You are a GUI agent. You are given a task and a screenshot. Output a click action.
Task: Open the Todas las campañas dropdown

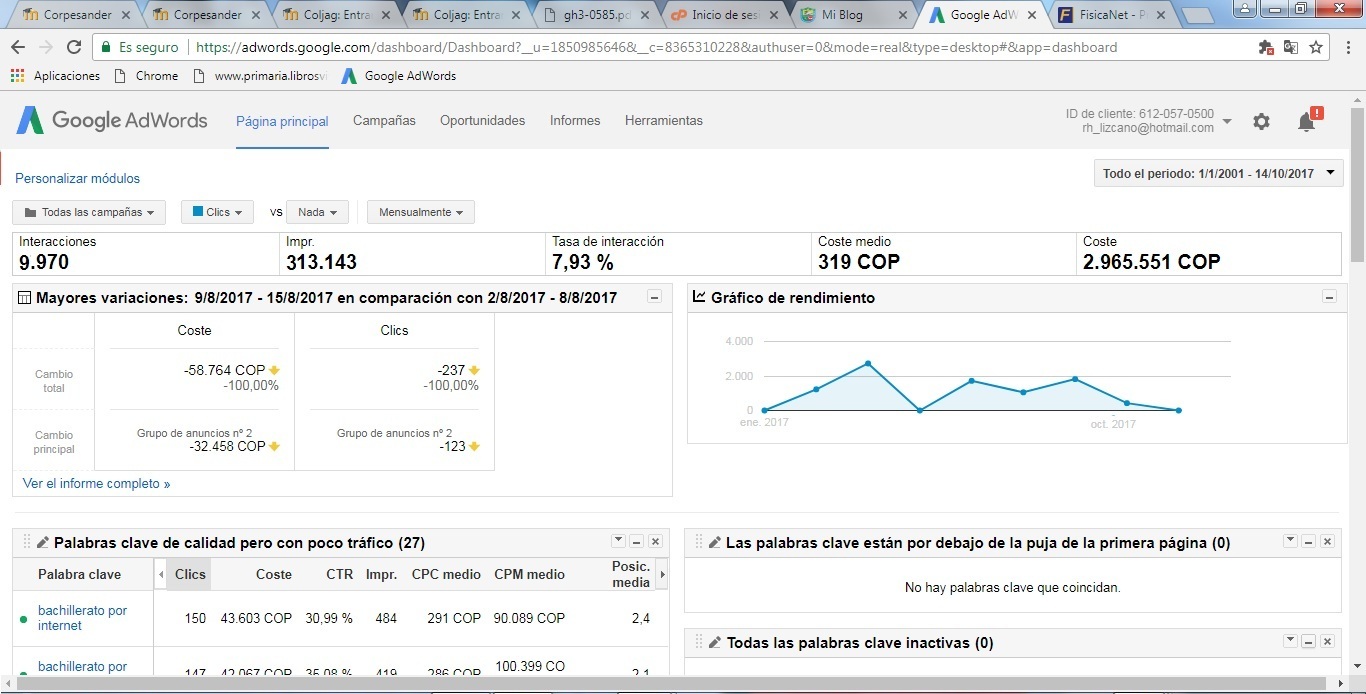[x=89, y=212]
